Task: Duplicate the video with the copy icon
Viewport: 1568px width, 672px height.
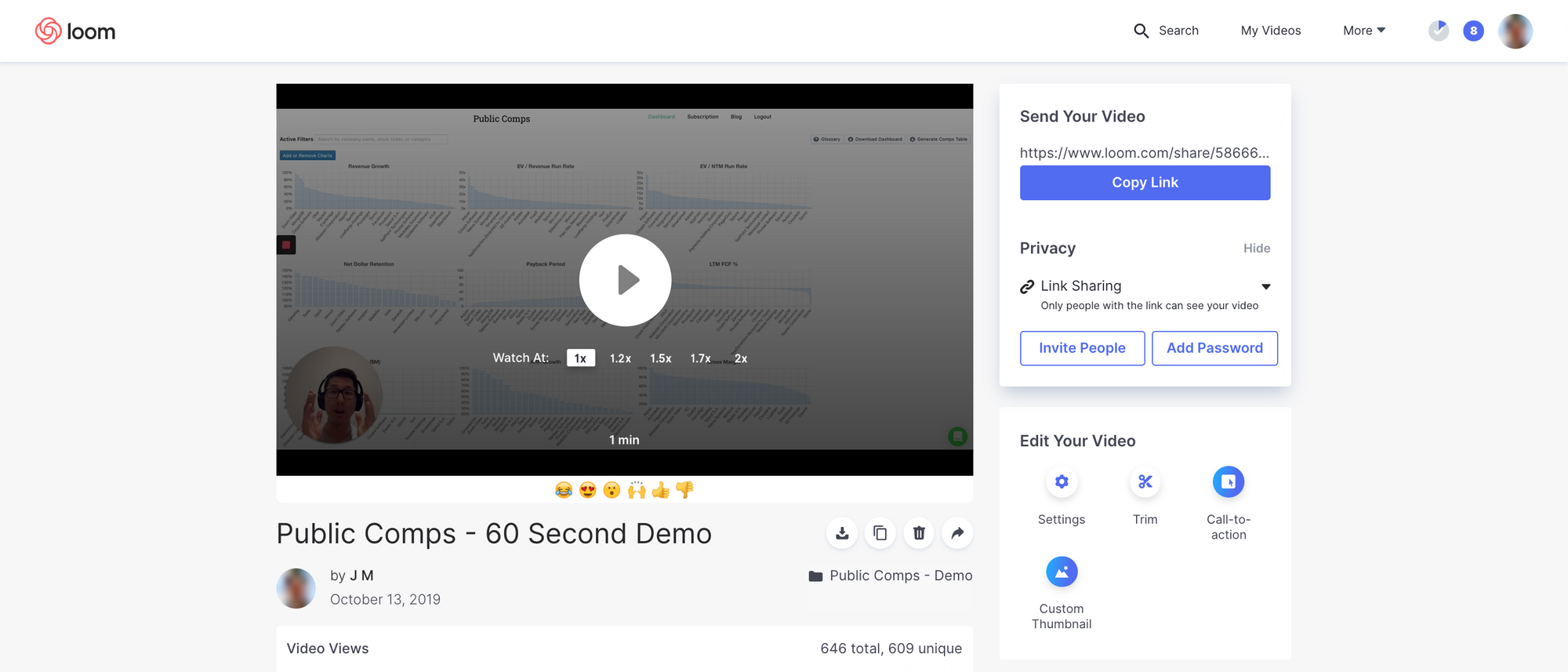Action: (880, 533)
